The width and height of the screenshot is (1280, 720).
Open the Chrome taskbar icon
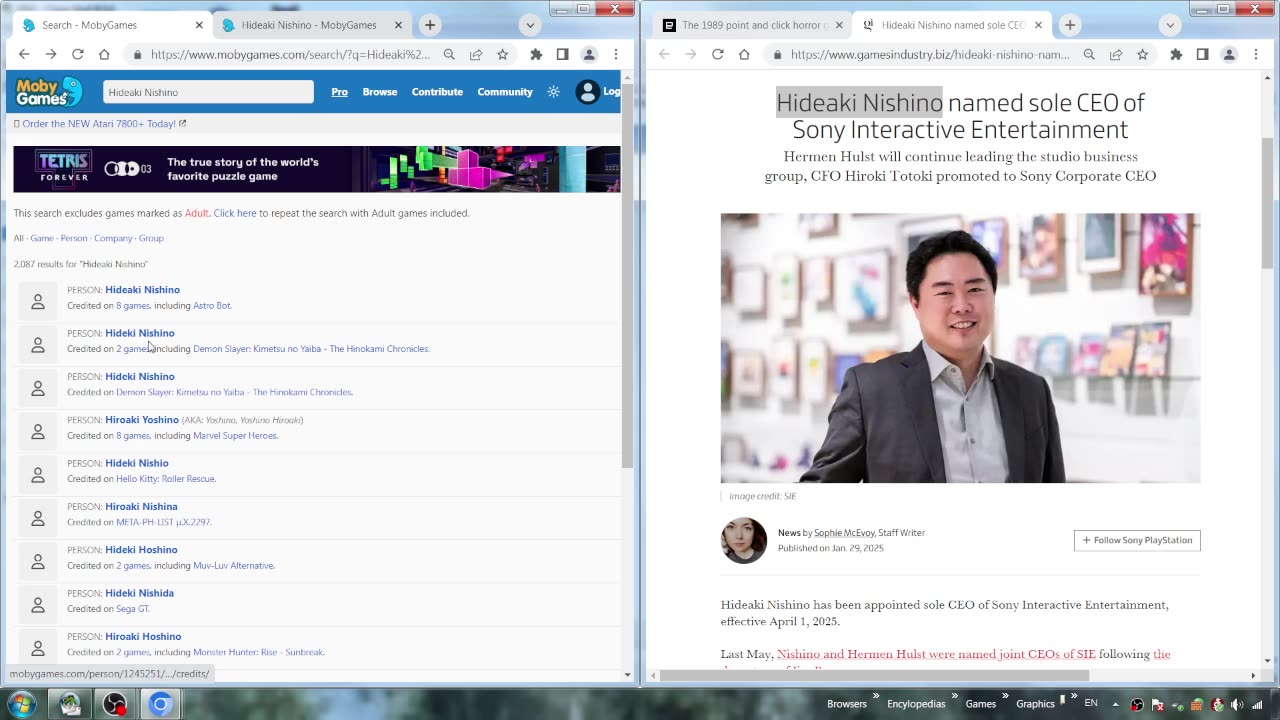click(160, 705)
